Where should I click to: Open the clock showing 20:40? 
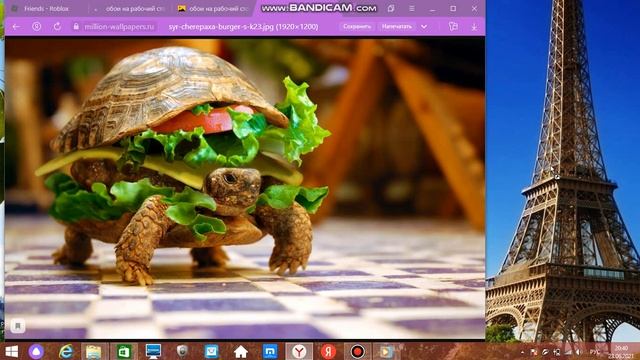(621, 348)
